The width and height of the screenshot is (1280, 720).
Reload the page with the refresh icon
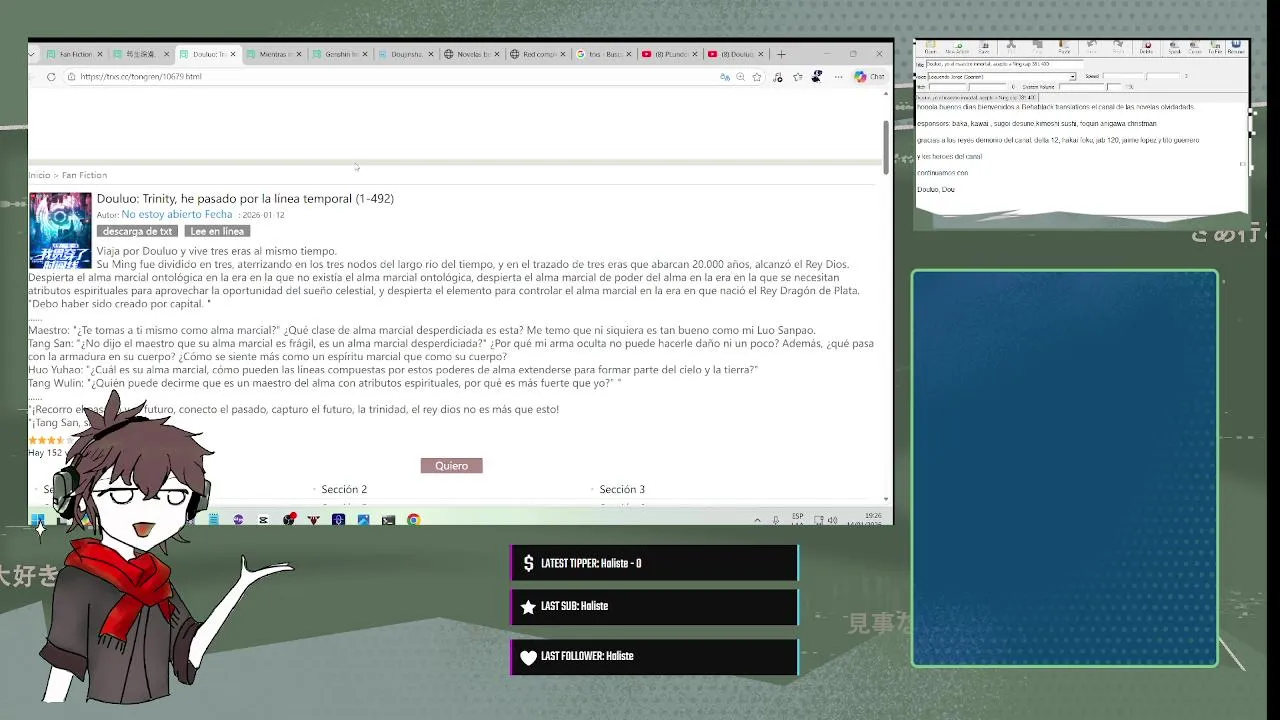tap(51, 76)
